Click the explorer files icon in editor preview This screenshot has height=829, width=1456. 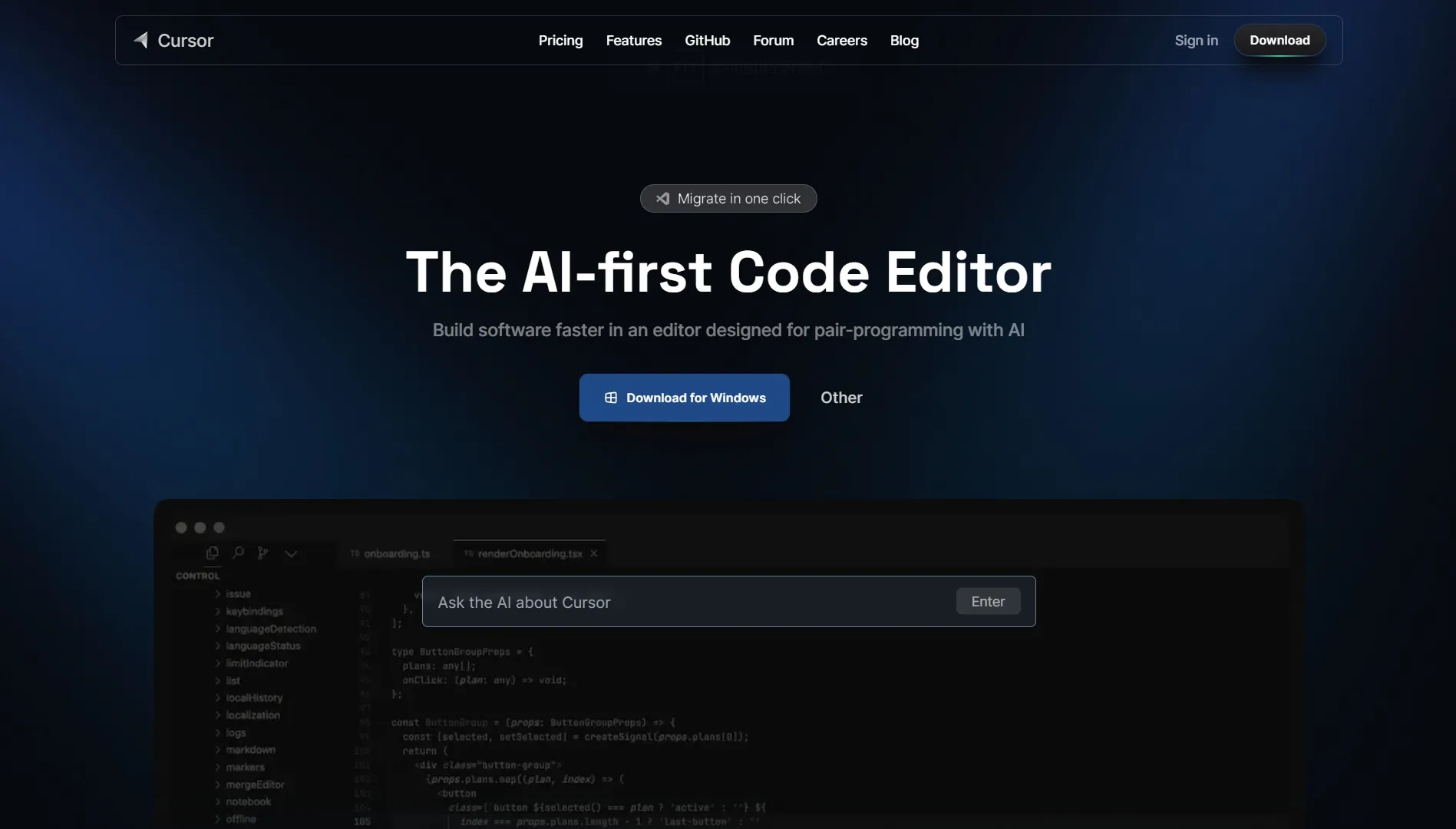(213, 553)
